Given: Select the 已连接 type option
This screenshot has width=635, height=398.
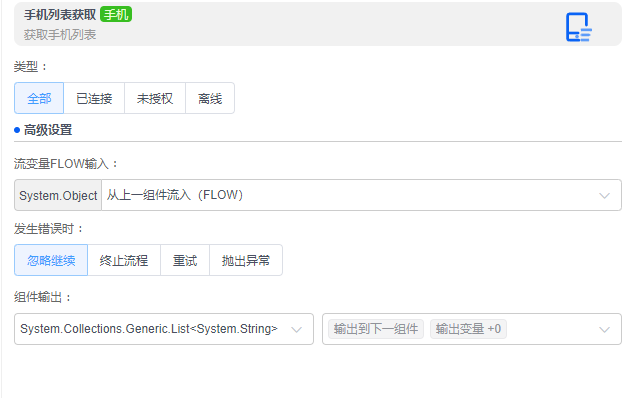Looking at the screenshot, I should click(x=94, y=98).
